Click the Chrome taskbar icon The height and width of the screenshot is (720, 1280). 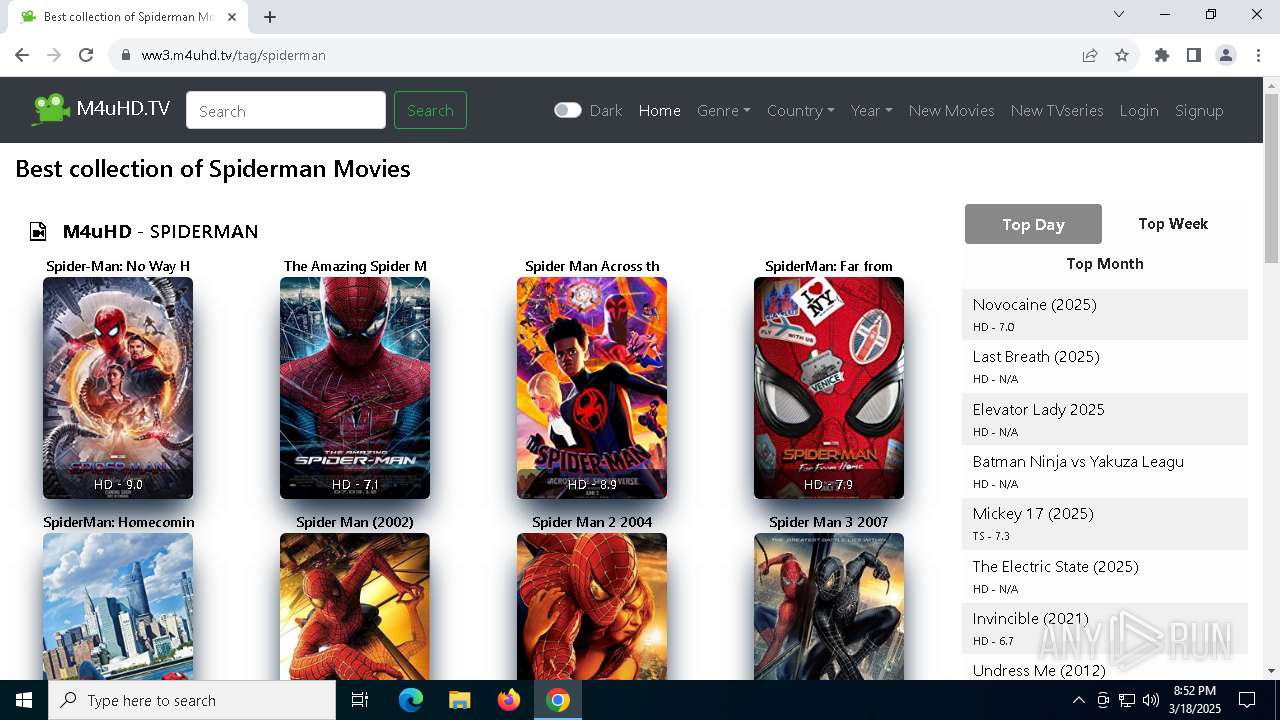pos(558,700)
